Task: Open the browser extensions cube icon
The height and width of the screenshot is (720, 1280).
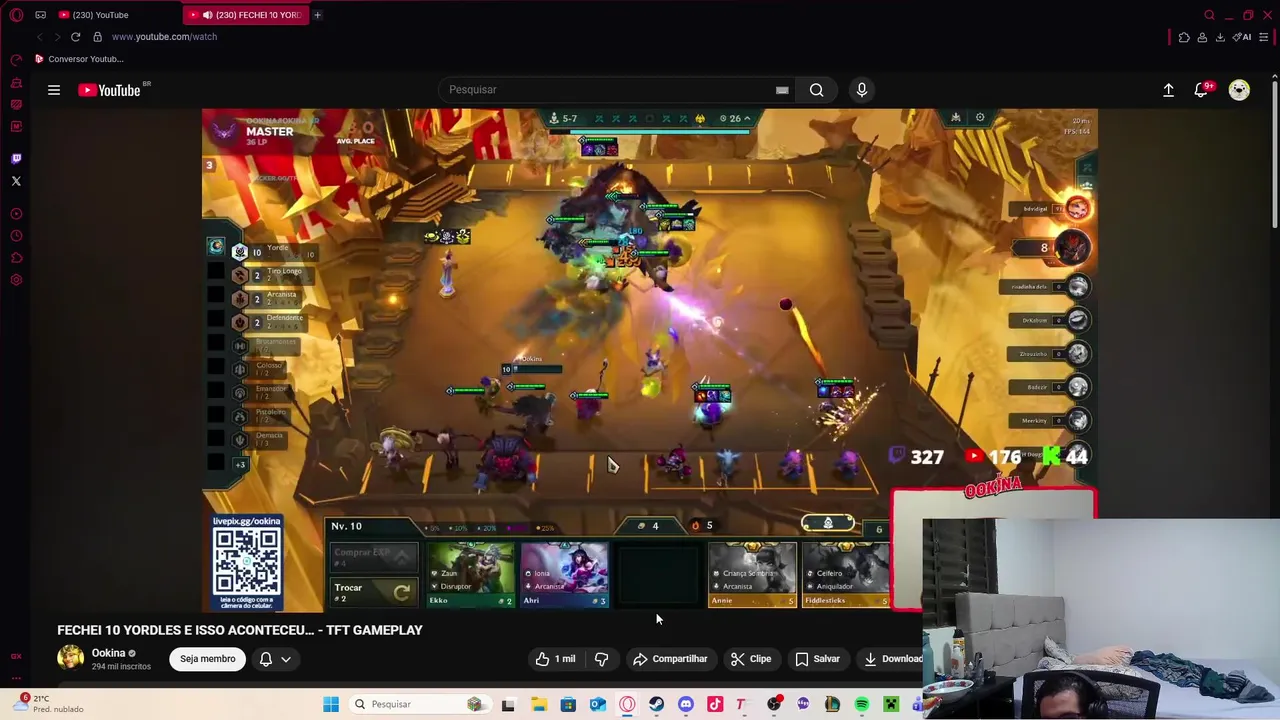Action: (1184, 37)
